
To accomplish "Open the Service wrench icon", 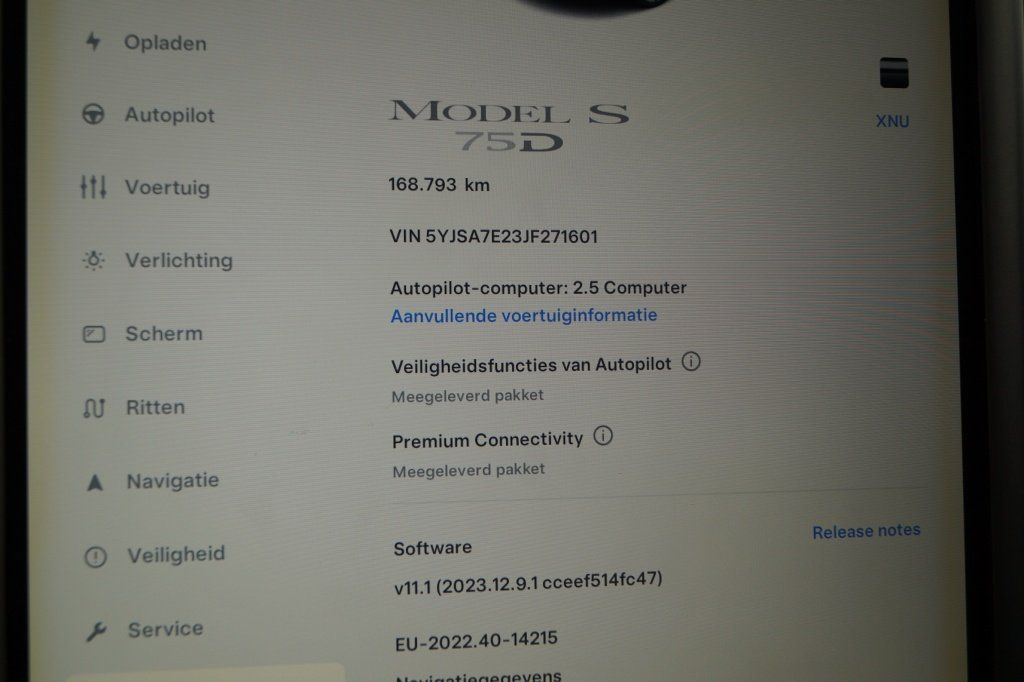I will pos(97,631).
